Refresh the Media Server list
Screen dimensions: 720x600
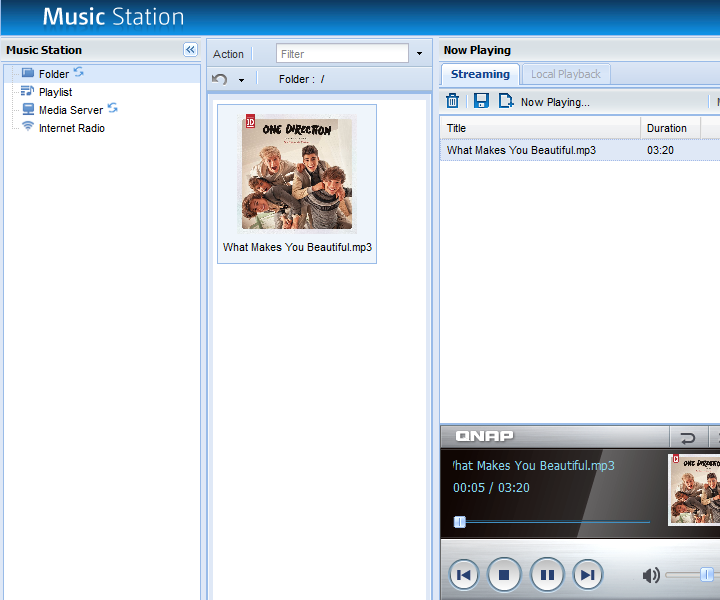(x=113, y=109)
